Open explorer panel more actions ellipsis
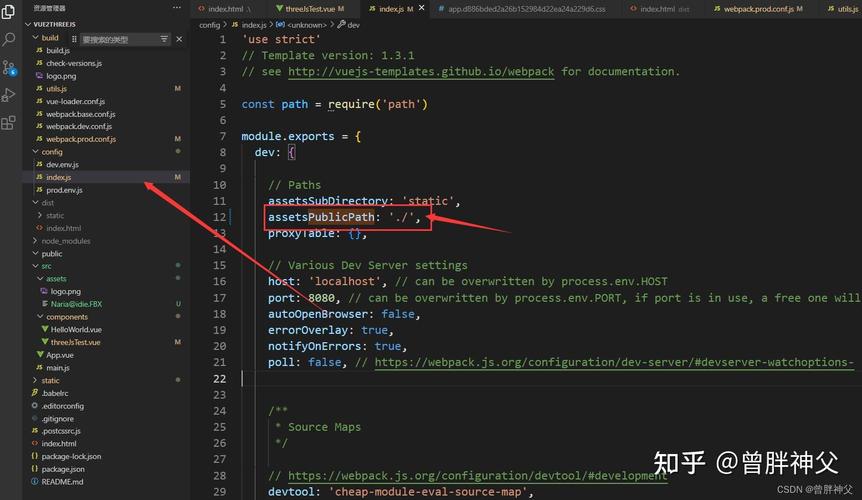Image resolution: width=862 pixels, height=500 pixels. tap(178, 8)
